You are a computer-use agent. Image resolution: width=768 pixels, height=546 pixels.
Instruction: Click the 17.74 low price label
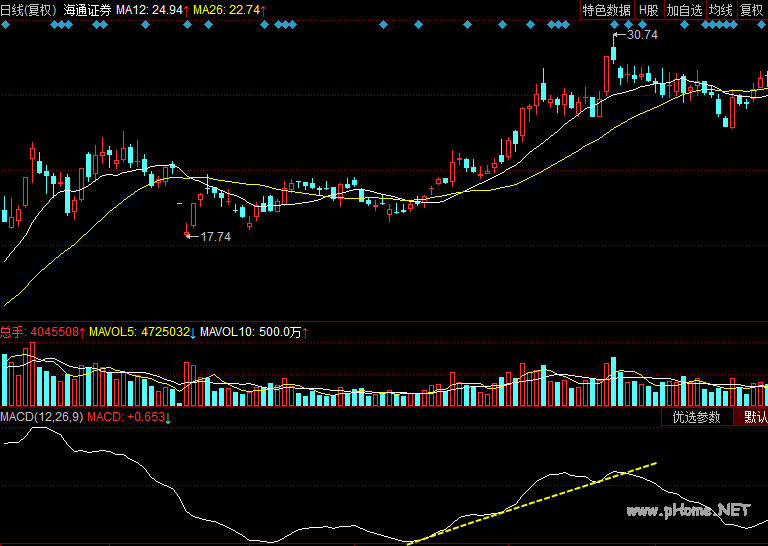pyautogui.click(x=215, y=237)
